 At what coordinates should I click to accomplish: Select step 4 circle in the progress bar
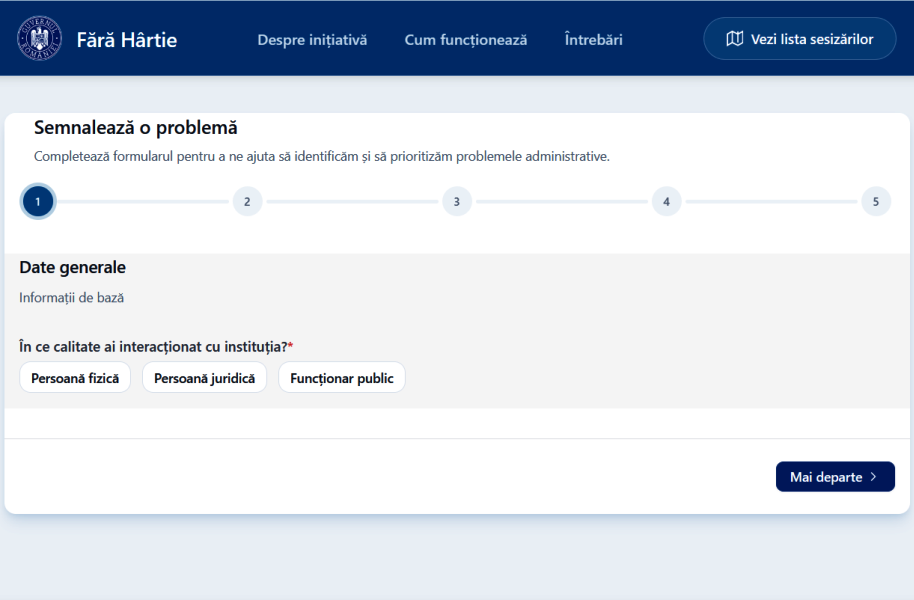tap(666, 201)
